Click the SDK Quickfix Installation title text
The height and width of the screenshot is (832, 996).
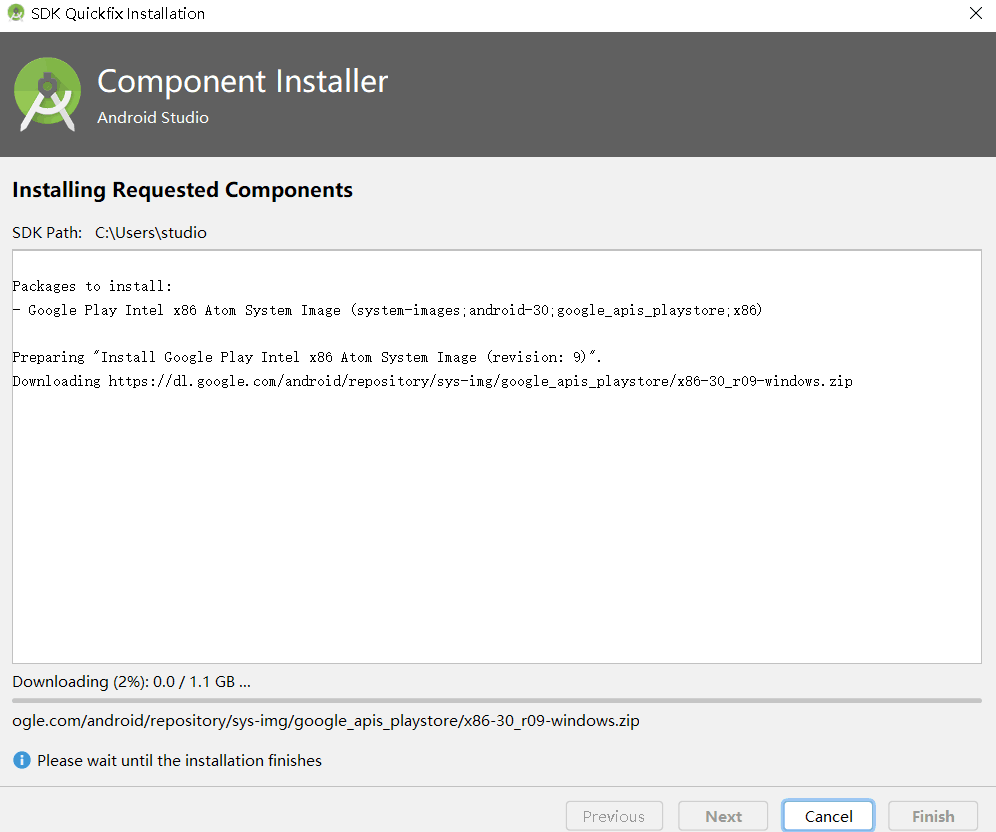pyautogui.click(x=115, y=13)
